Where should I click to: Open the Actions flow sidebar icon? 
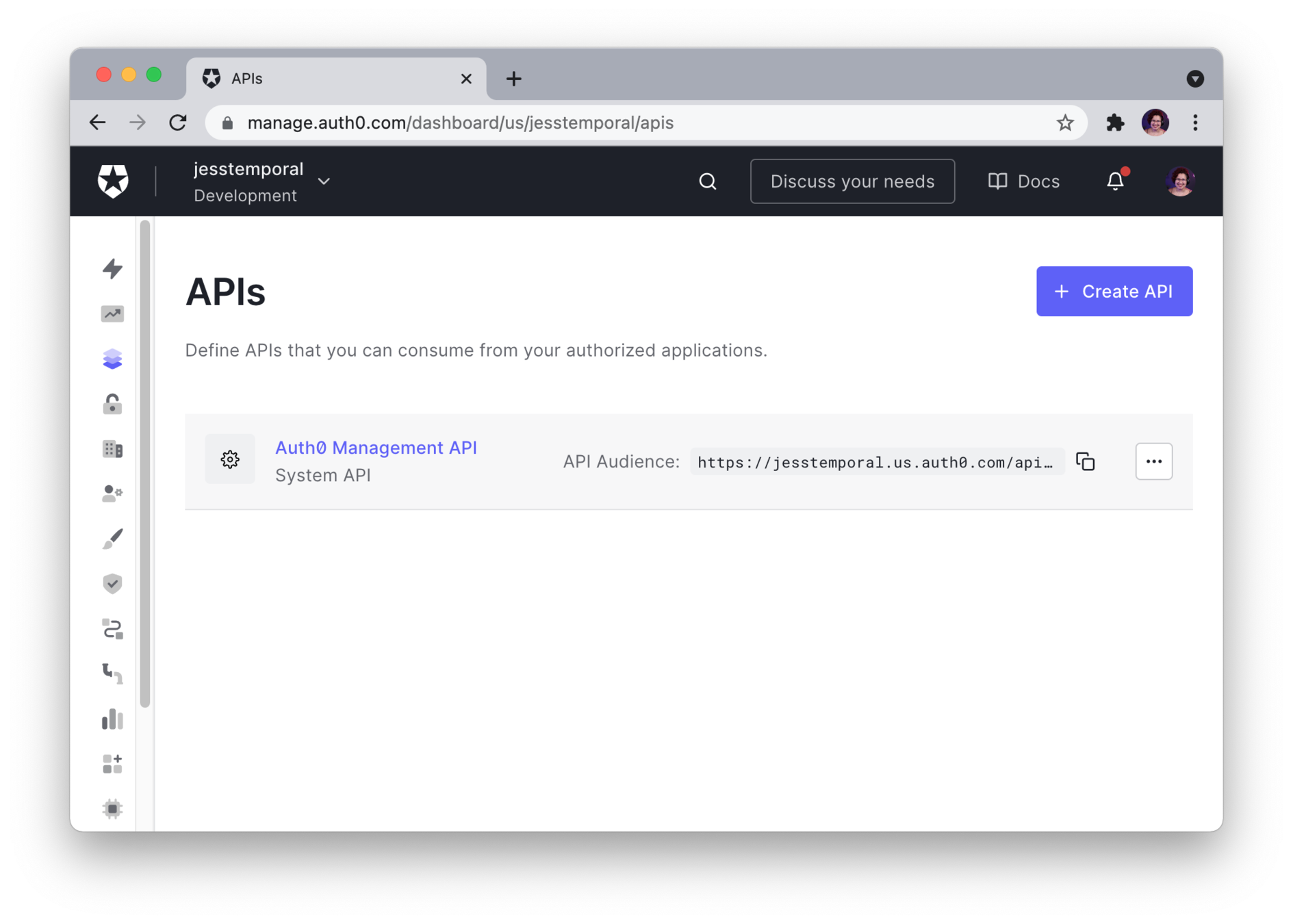(112, 629)
